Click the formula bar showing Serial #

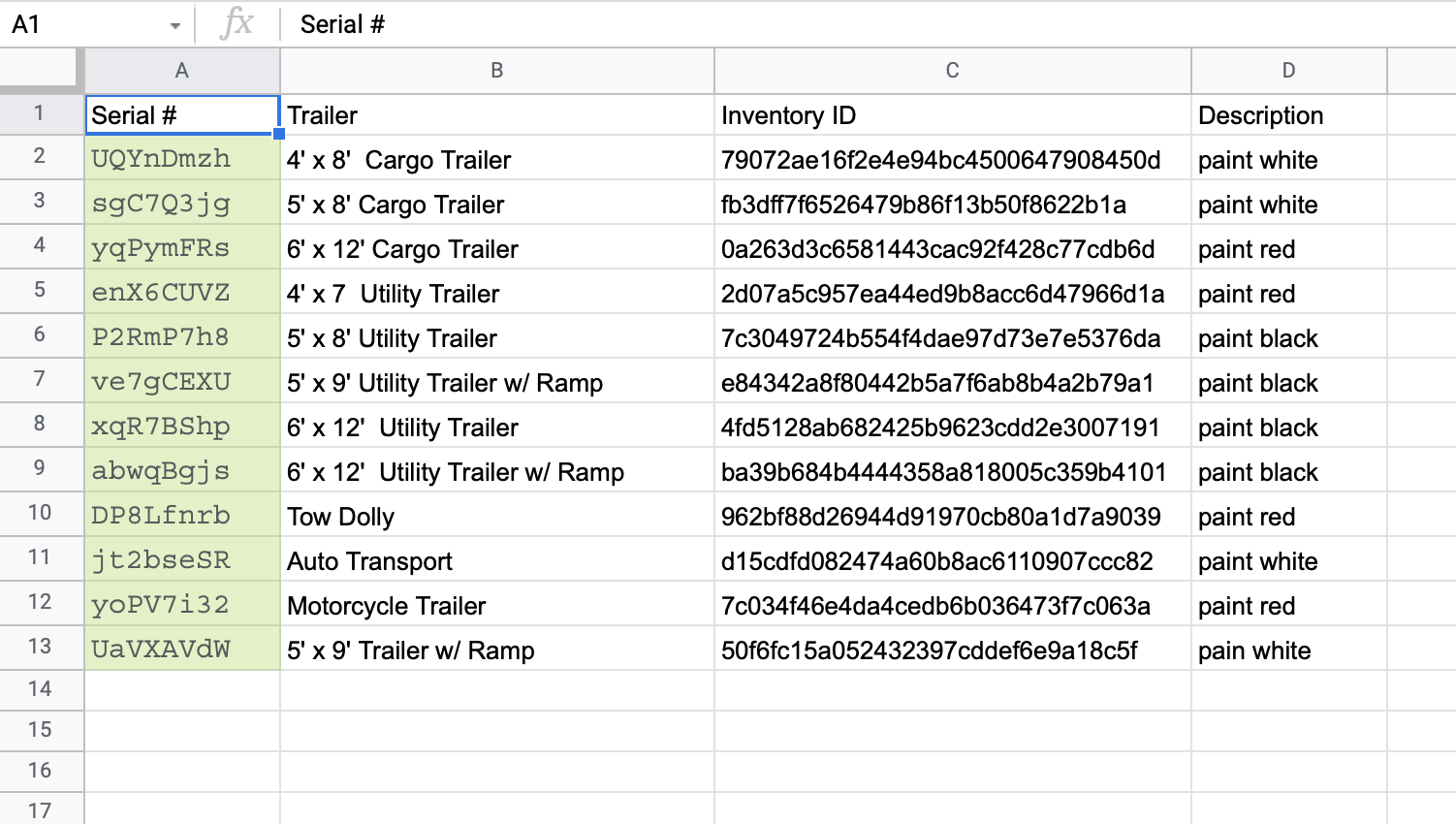[x=775, y=24]
